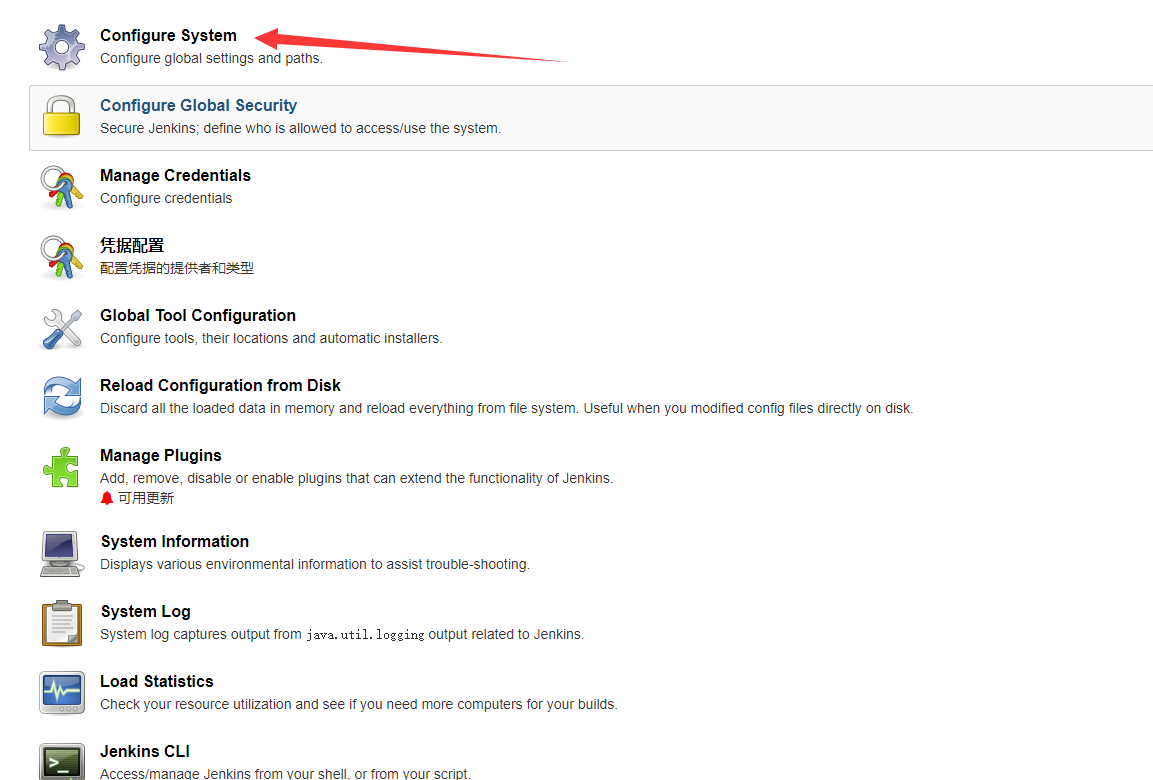Viewport: 1153px width, 780px height.
Task: Click the clipboard icon for System Log
Action: [x=61, y=623]
